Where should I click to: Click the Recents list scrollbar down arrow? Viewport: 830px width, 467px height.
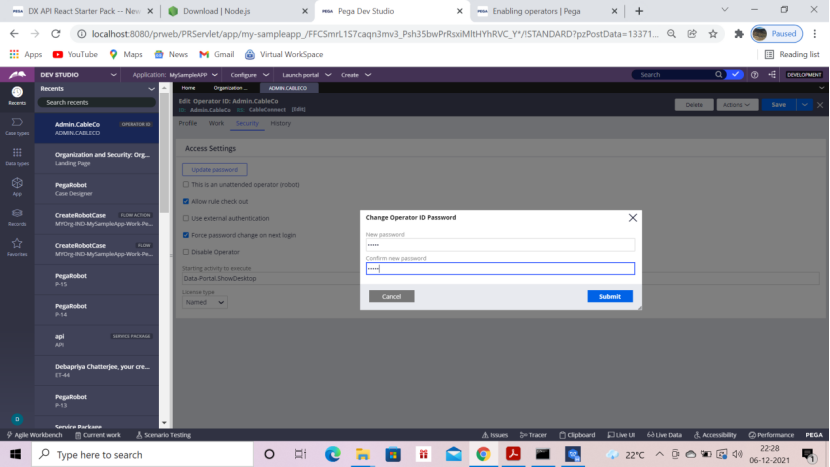coord(164,423)
